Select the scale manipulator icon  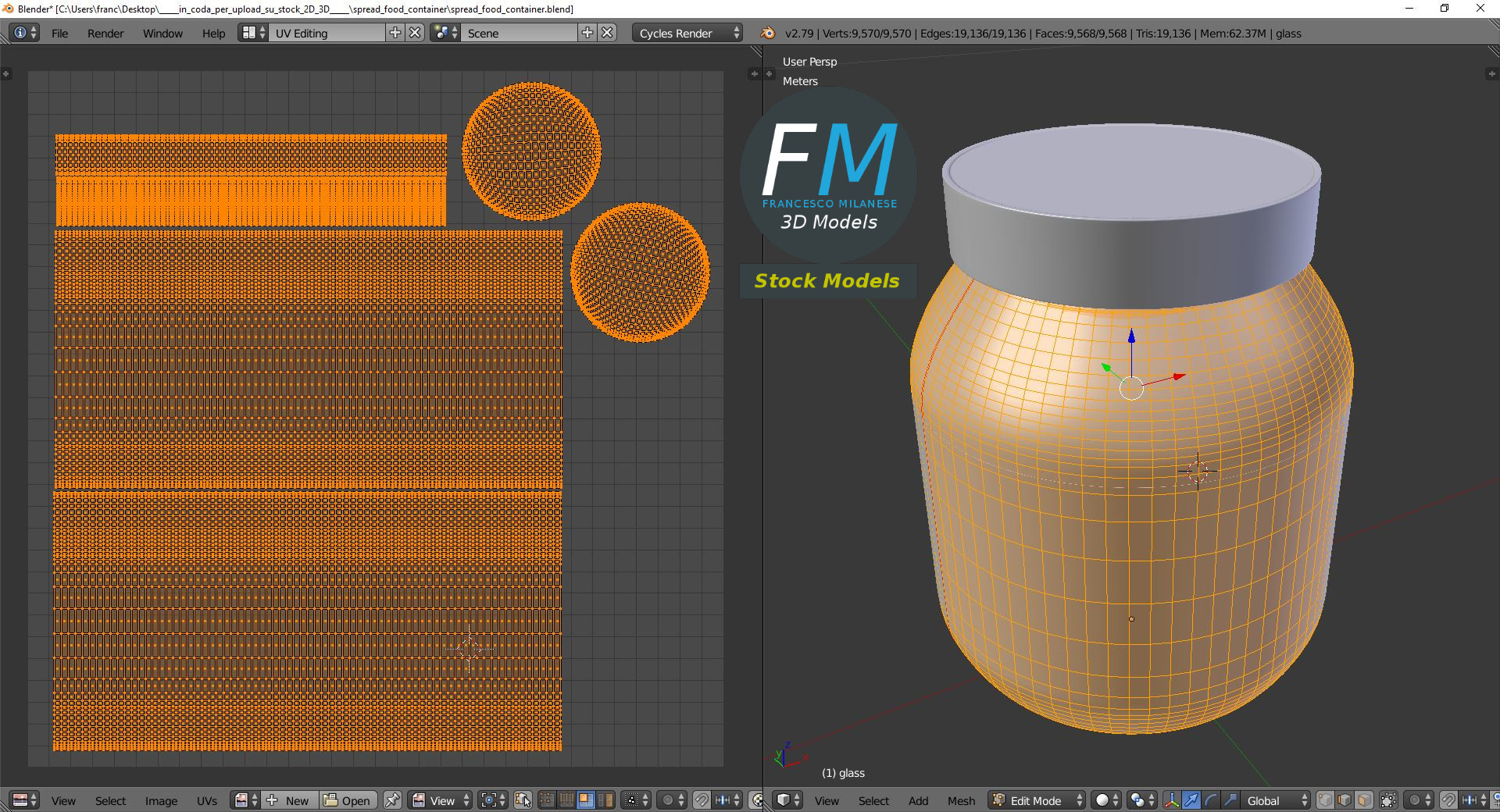1230,800
